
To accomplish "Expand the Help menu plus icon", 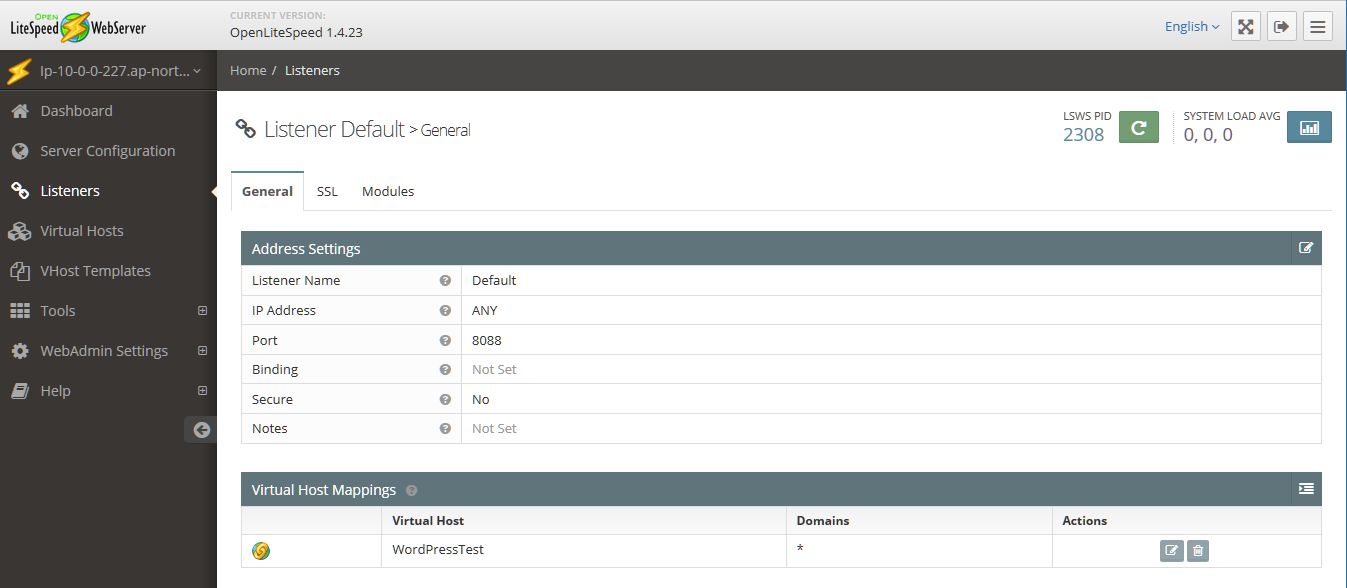I will (x=202, y=391).
